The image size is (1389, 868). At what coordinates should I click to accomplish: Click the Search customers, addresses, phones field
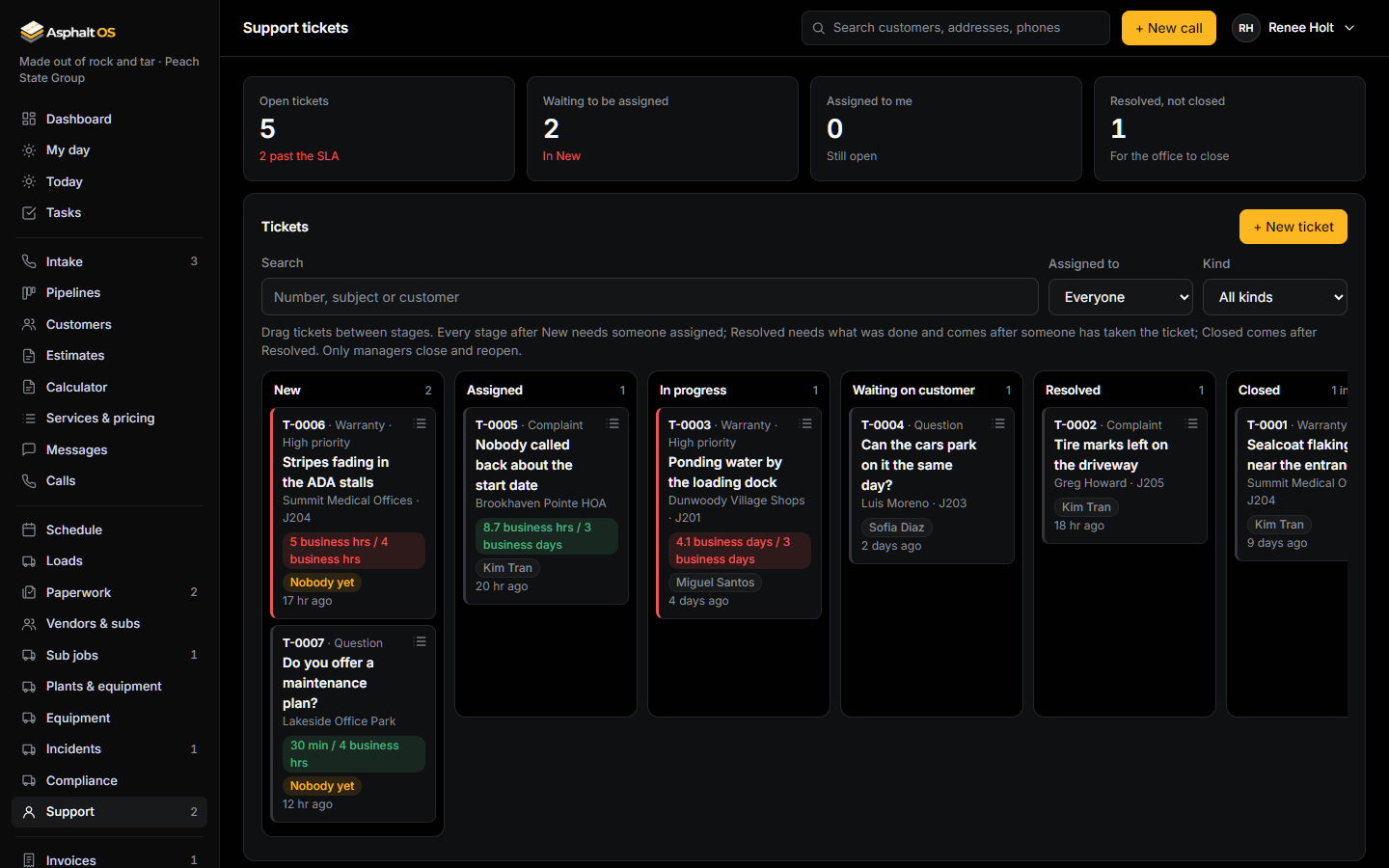[x=956, y=28]
